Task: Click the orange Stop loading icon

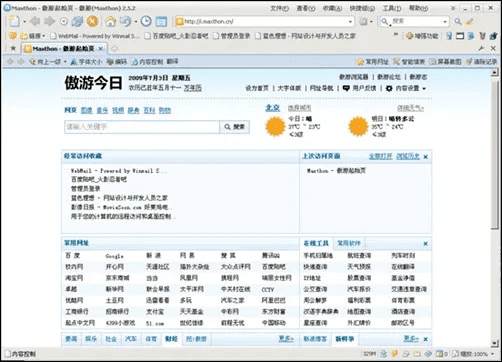Action: click(x=92, y=22)
